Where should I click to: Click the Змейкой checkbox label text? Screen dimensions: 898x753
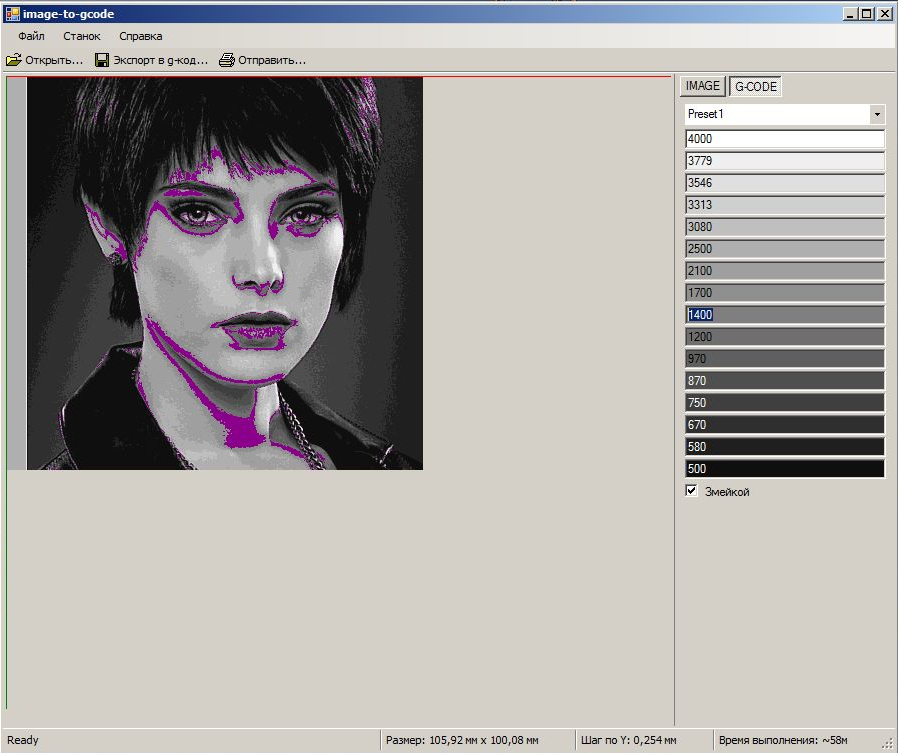pos(727,492)
